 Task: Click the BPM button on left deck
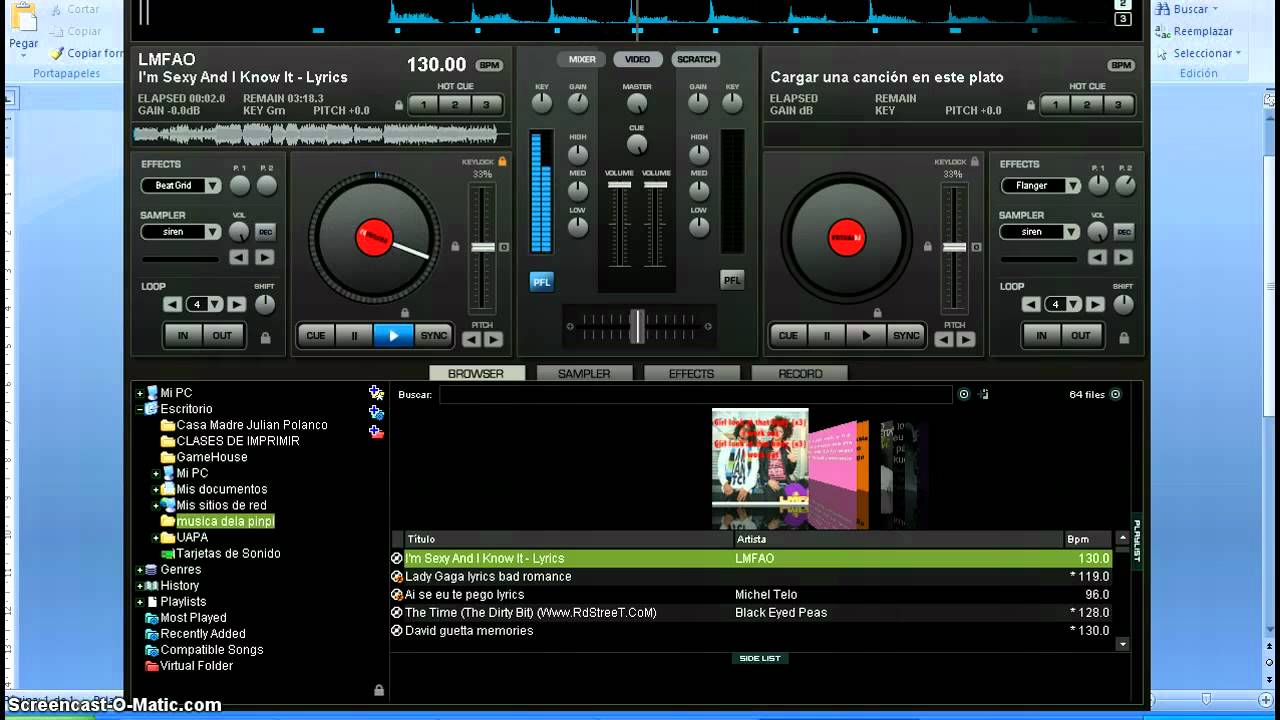pyautogui.click(x=489, y=65)
